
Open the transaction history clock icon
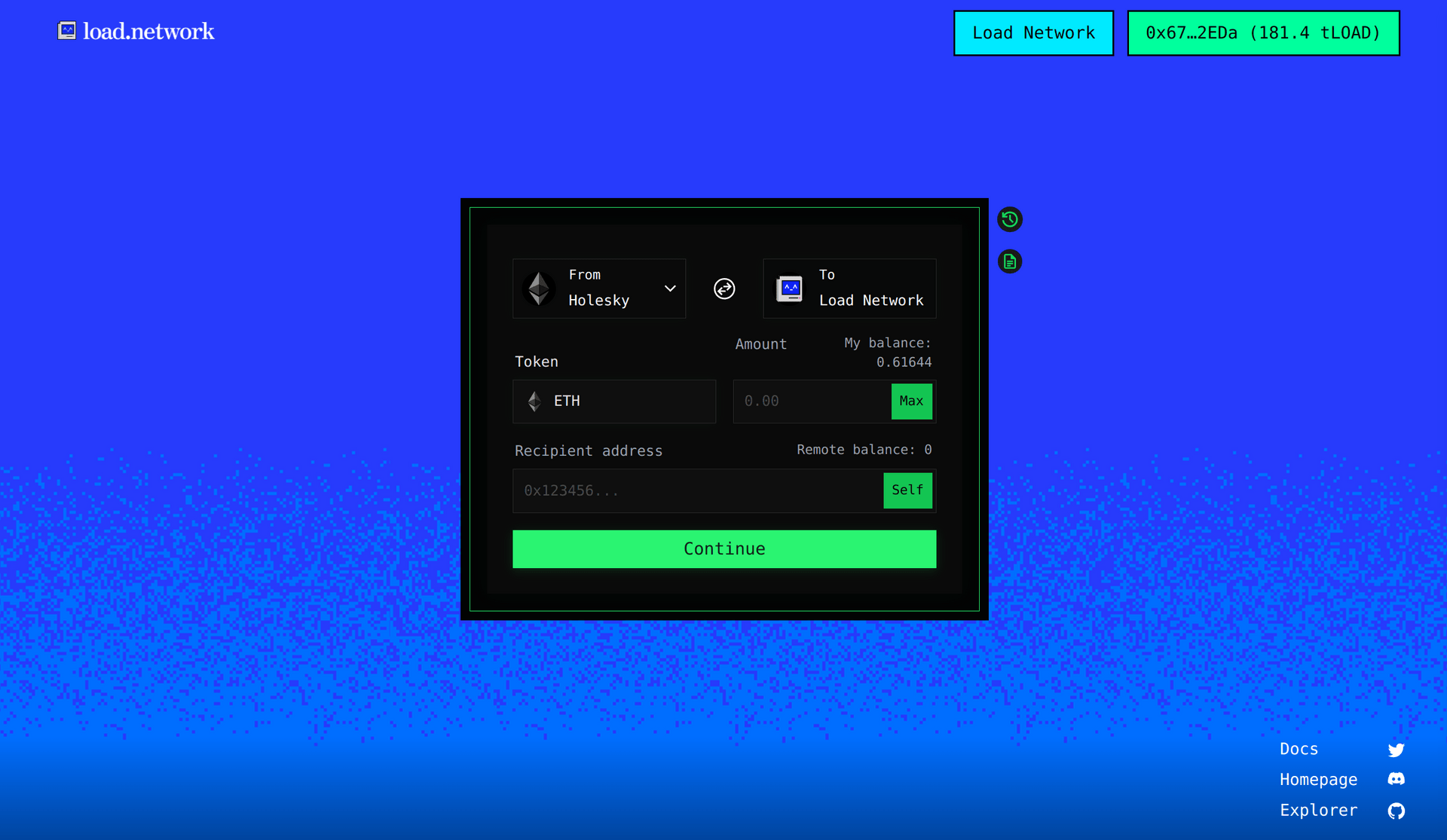click(x=1009, y=219)
